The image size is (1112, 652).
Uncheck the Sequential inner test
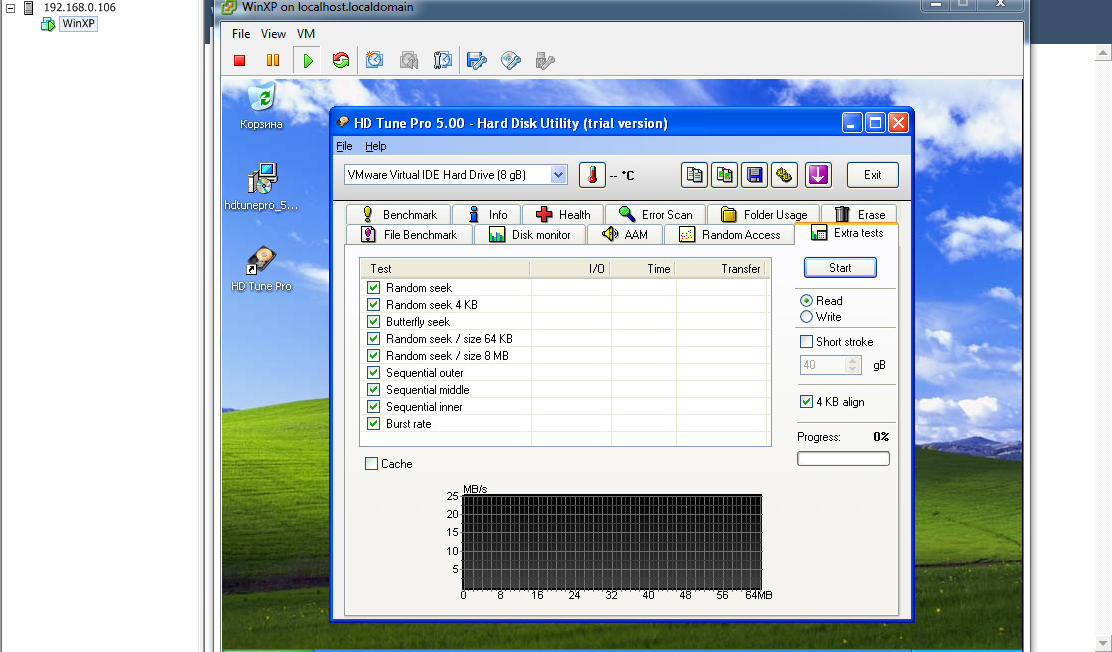374,407
